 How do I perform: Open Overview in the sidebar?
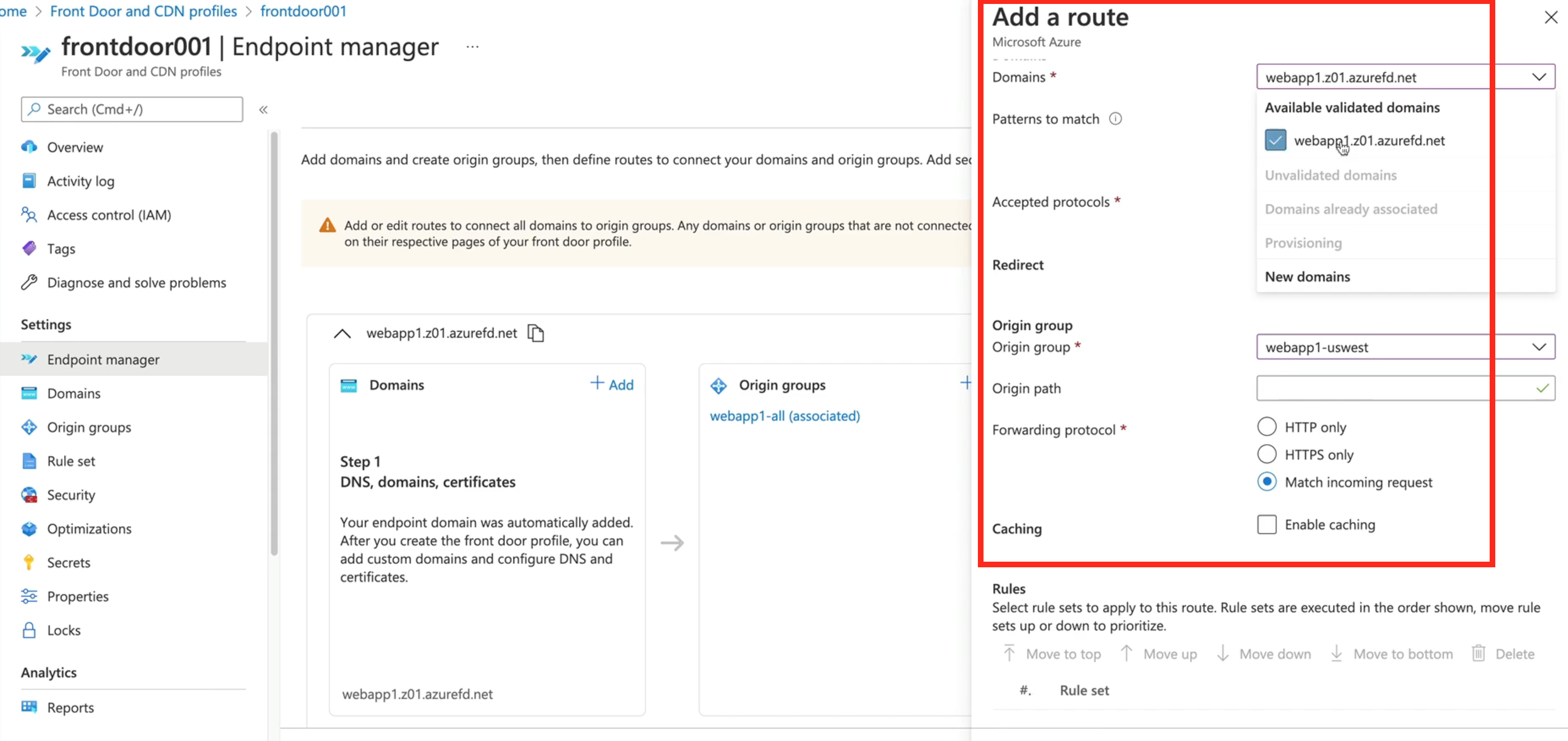(75, 147)
